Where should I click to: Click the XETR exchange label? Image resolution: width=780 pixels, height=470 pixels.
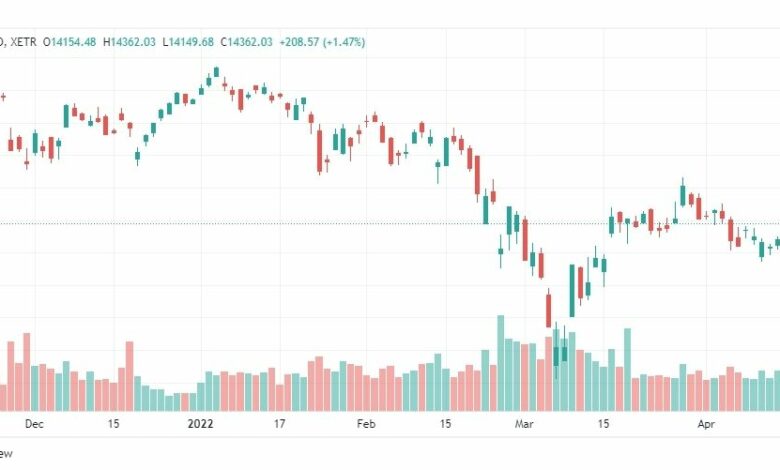point(23,42)
